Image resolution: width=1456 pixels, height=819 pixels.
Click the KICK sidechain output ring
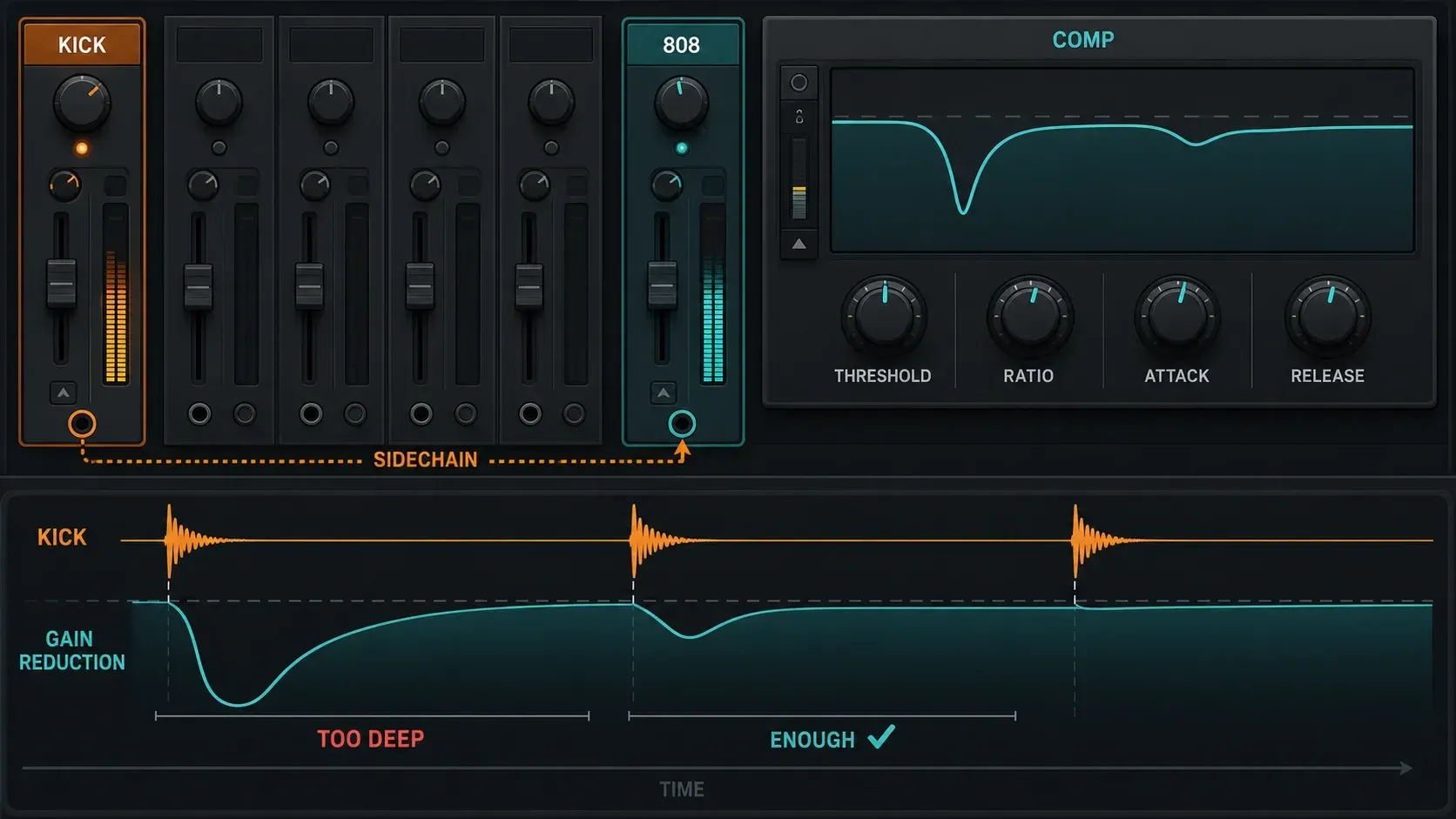82,424
